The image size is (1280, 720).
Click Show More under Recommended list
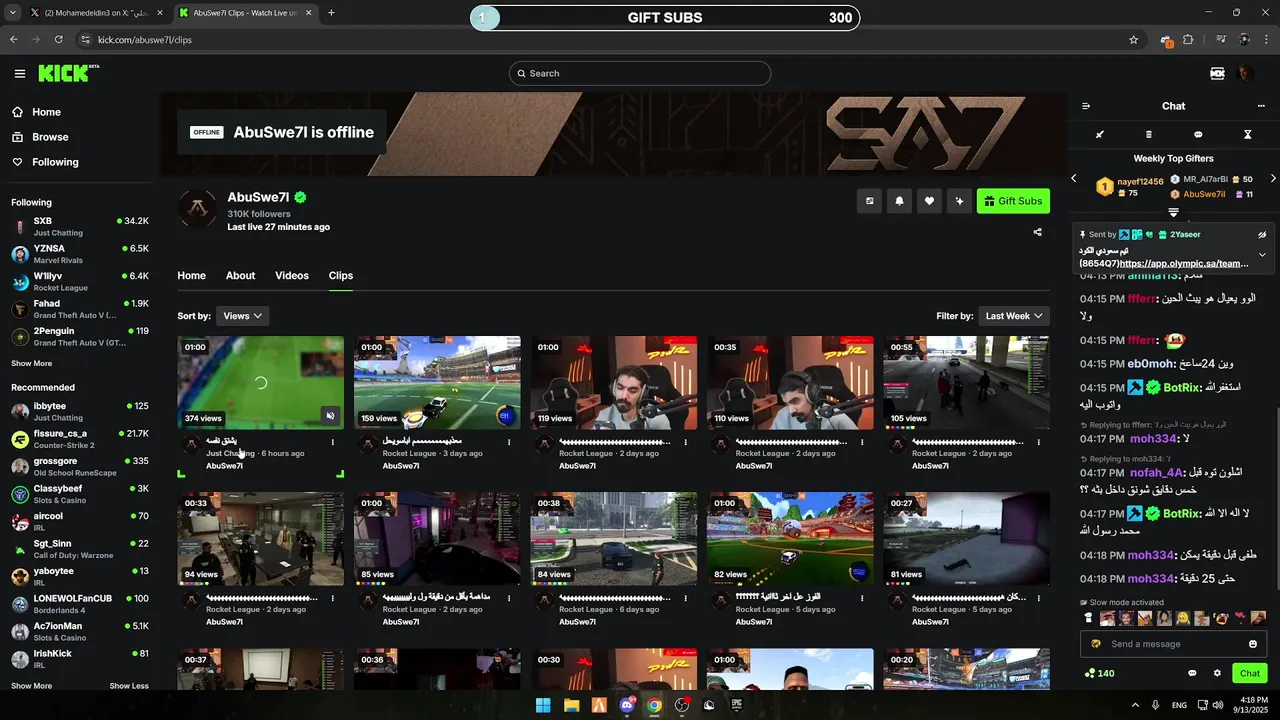pyautogui.click(x=31, y=686)
